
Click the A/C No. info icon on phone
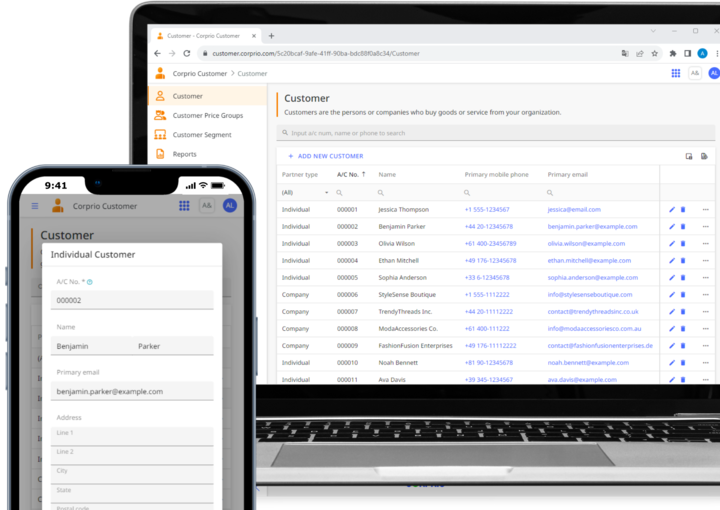(x=90, y=282)
